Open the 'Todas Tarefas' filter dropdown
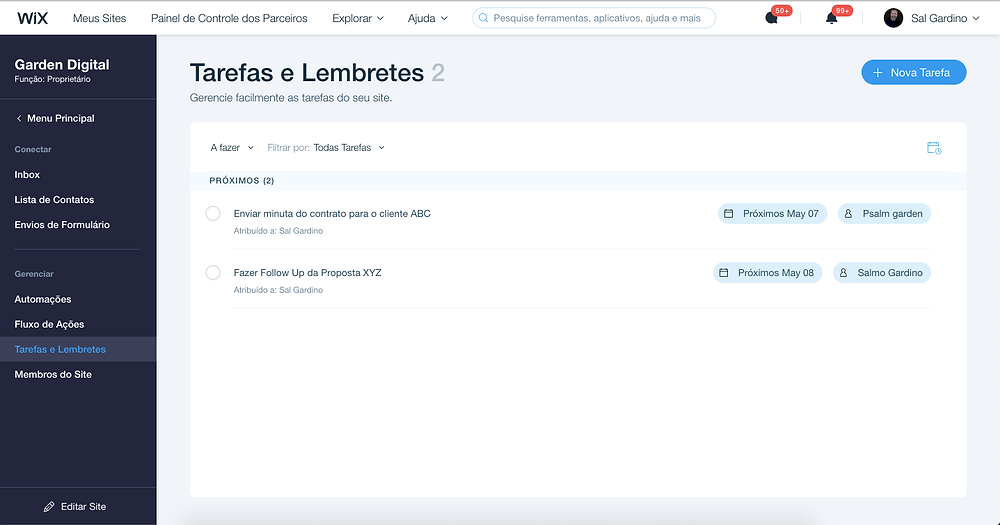The image size is (1000, 525). pos(349,147)
